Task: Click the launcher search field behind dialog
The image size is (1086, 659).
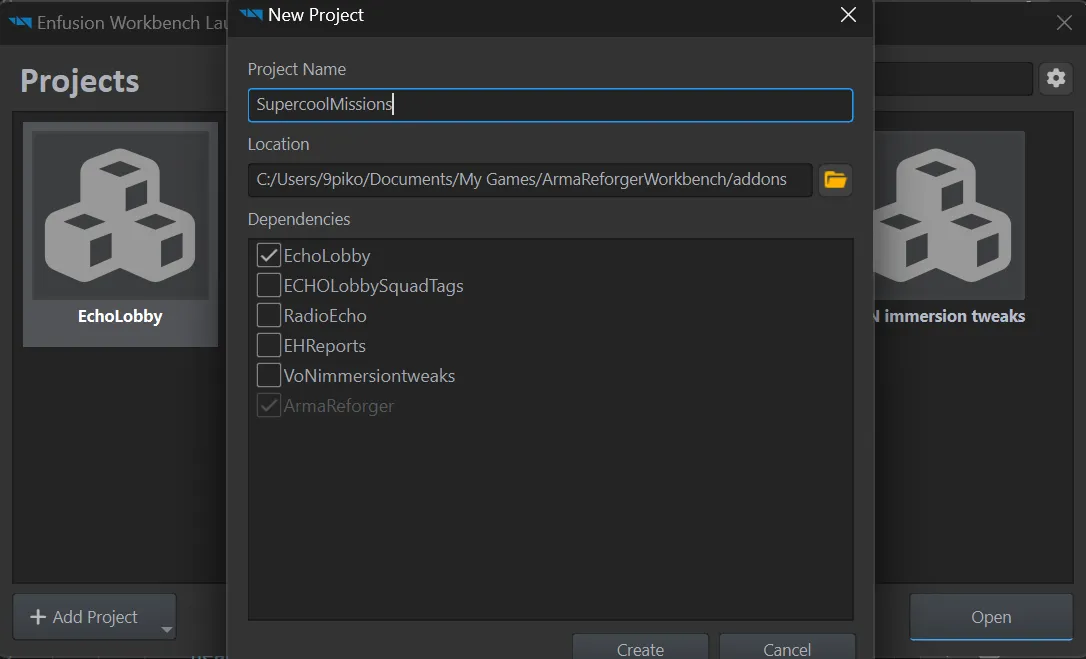Action: [953, 78]
